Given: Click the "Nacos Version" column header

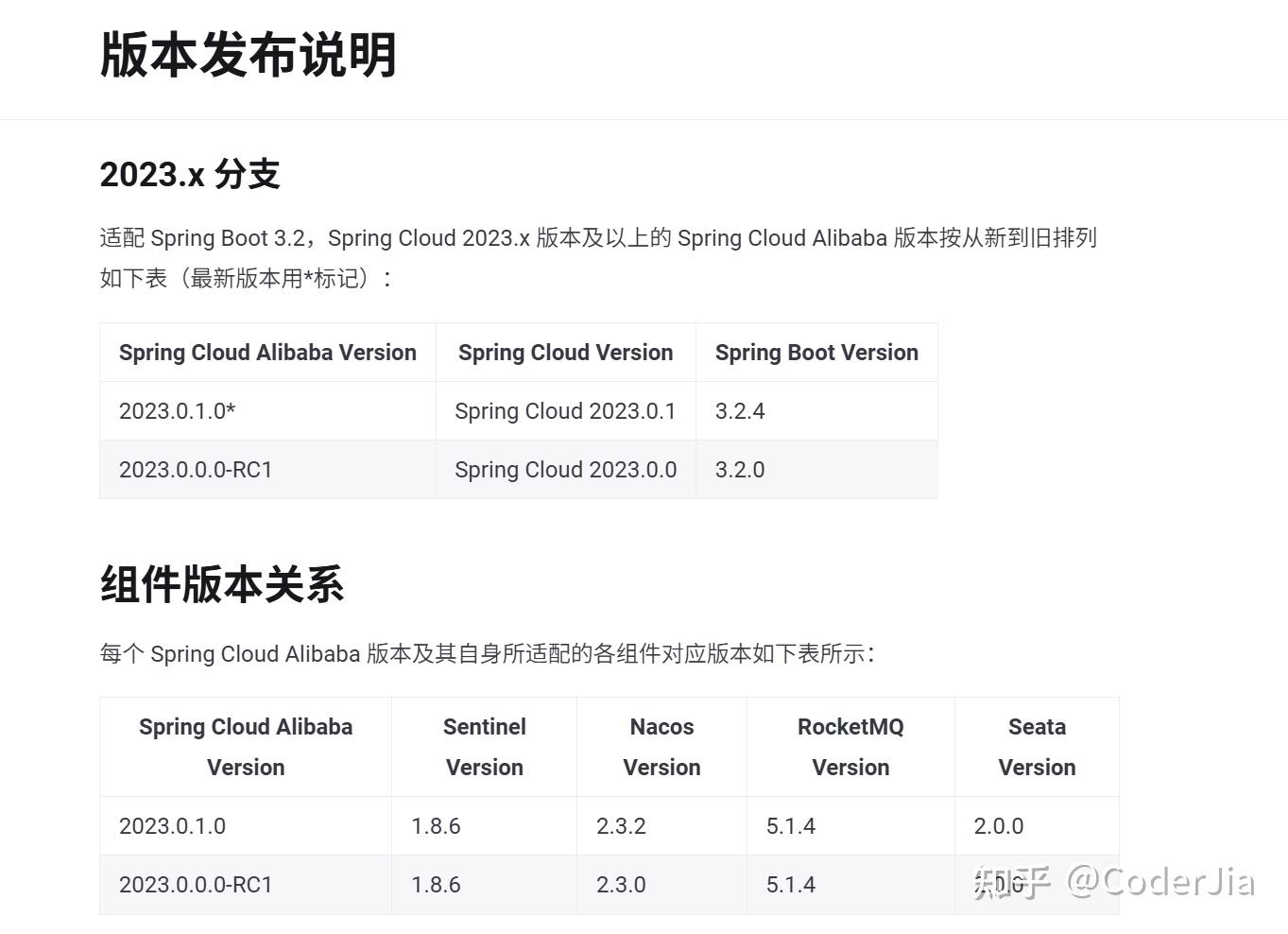Looking at the screenshot, I should pos(661,747).
